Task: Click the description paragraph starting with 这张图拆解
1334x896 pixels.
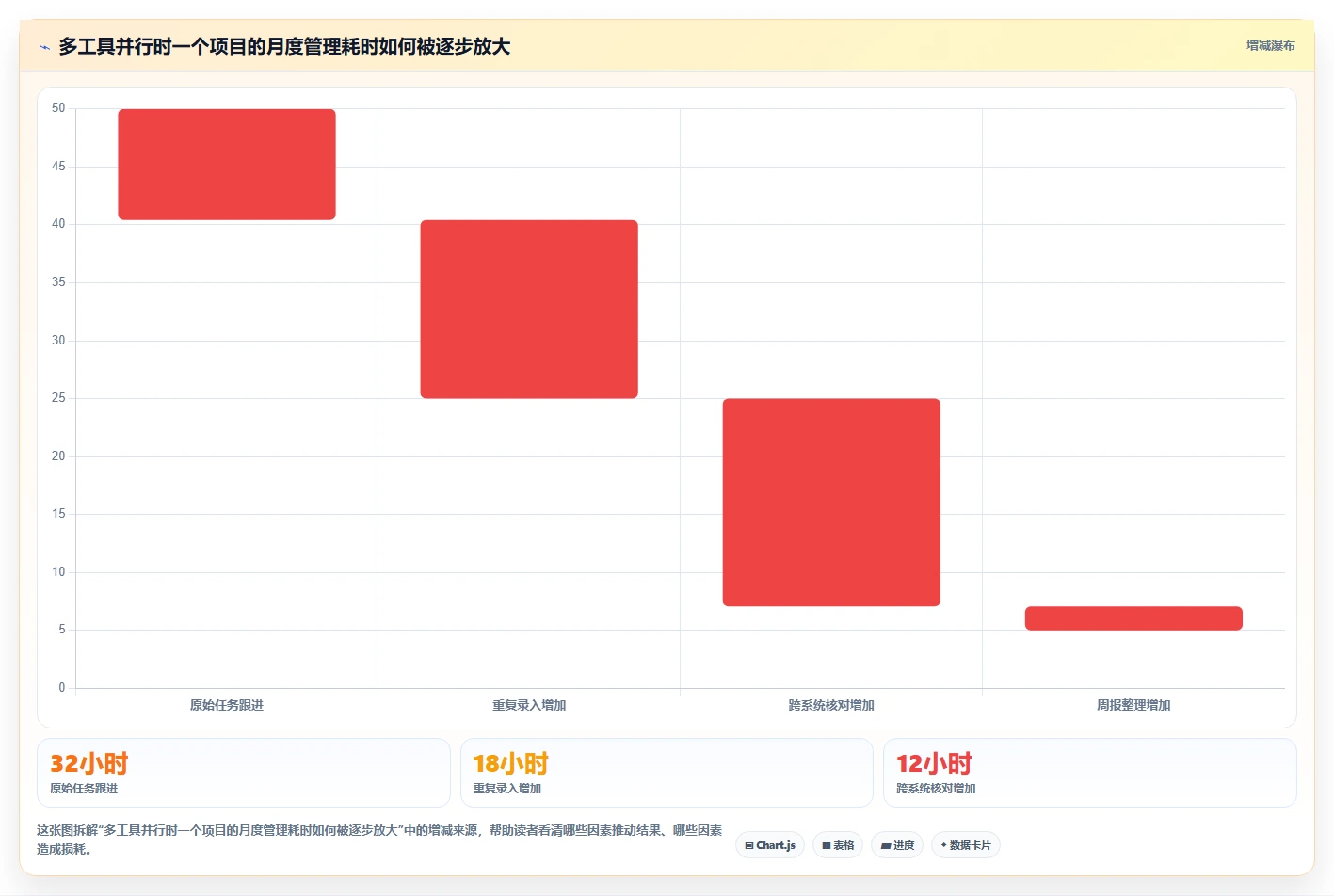Action: 379,840
